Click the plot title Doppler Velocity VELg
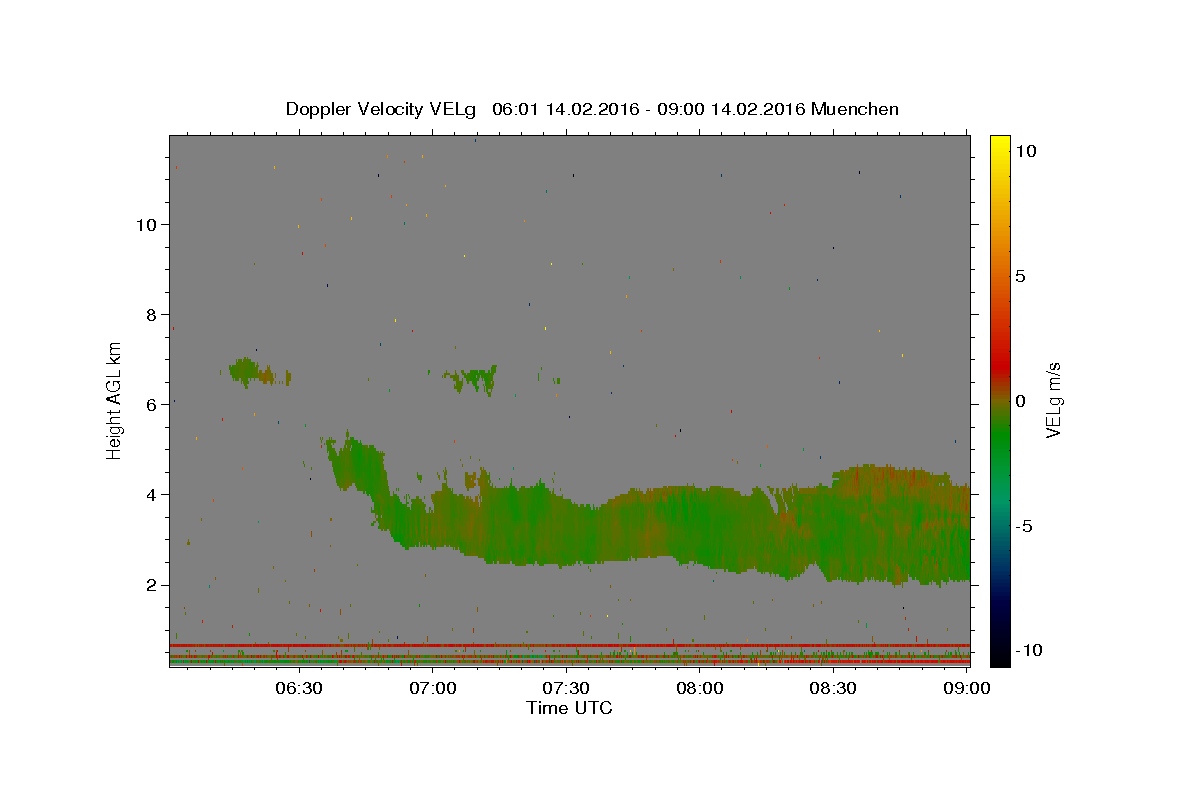This screenshot has width=1200, height=800. pos(381,109)
